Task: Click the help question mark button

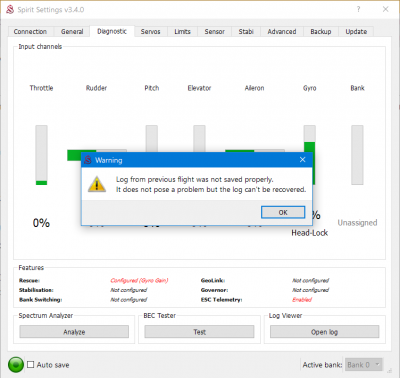Action: (358, 9)
